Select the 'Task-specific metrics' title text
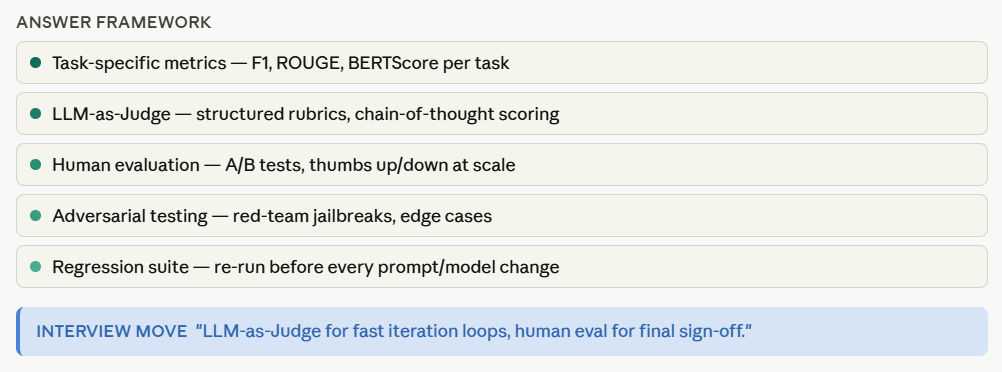 click(x=139, y=63)
